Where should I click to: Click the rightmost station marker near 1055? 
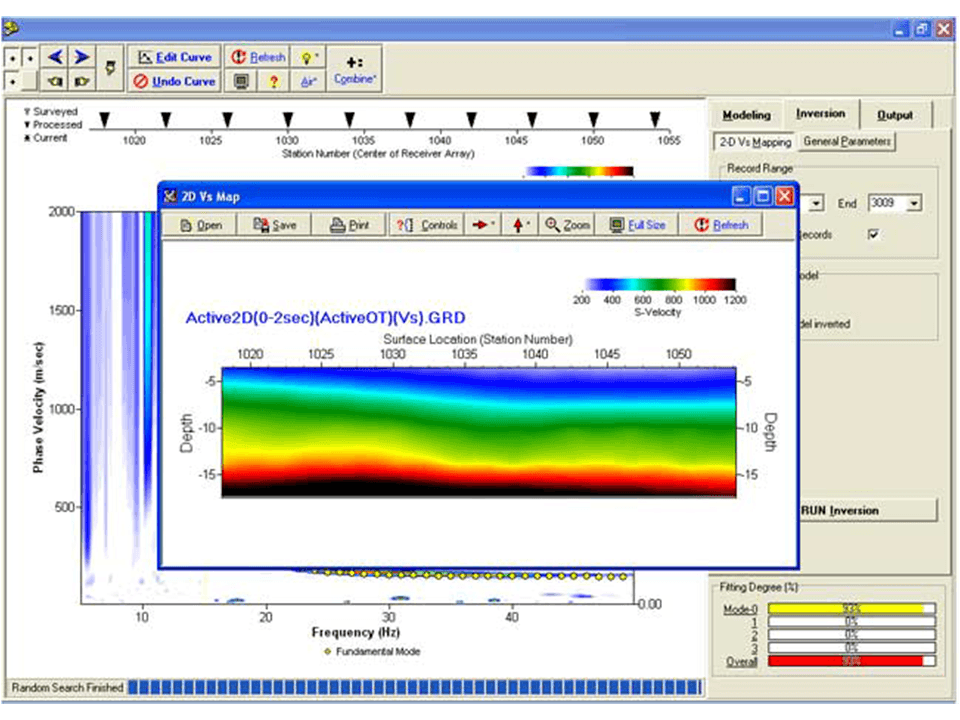point(655,119)
